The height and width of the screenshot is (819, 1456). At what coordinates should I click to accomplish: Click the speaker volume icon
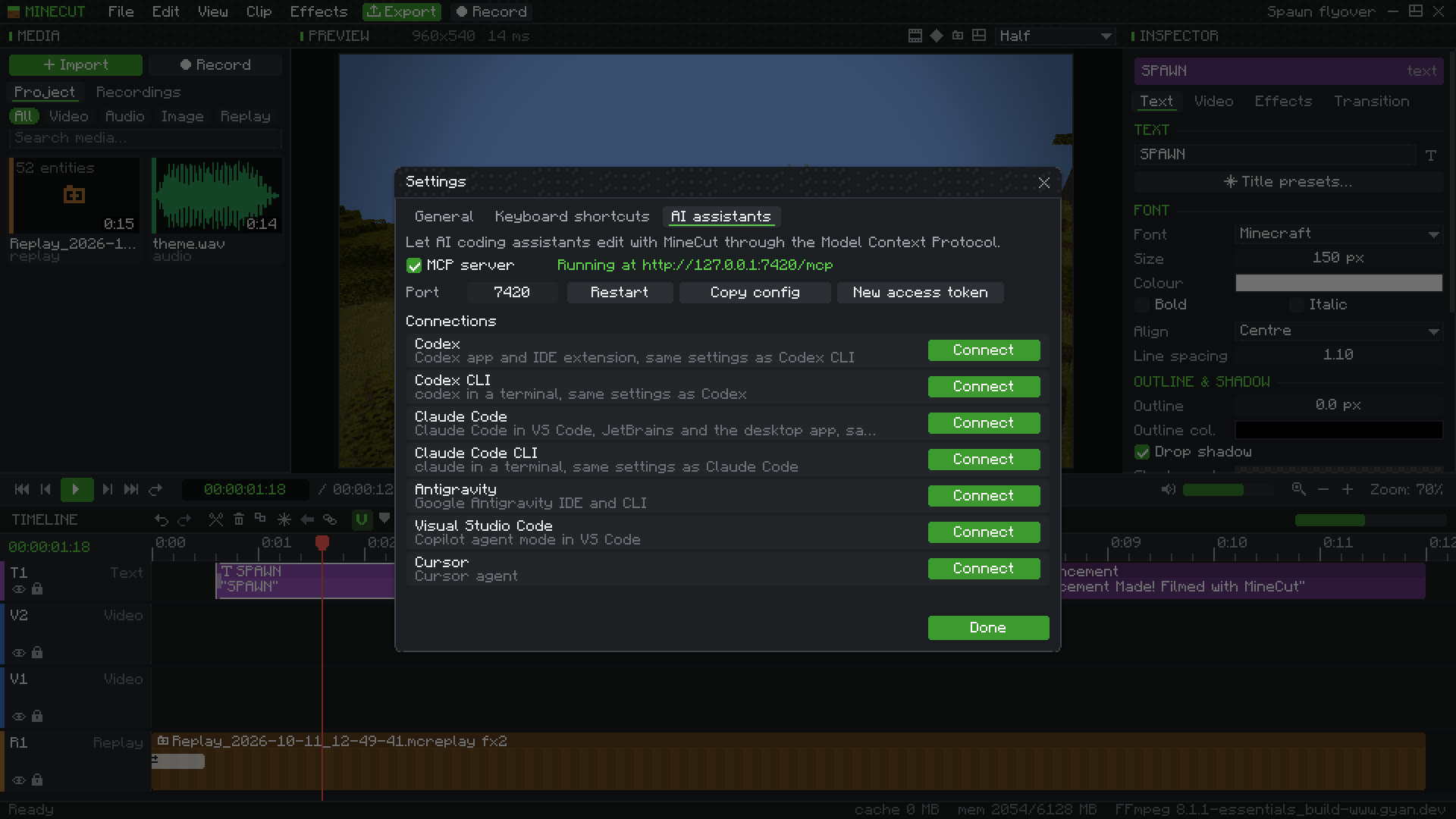pos(1169,490)
